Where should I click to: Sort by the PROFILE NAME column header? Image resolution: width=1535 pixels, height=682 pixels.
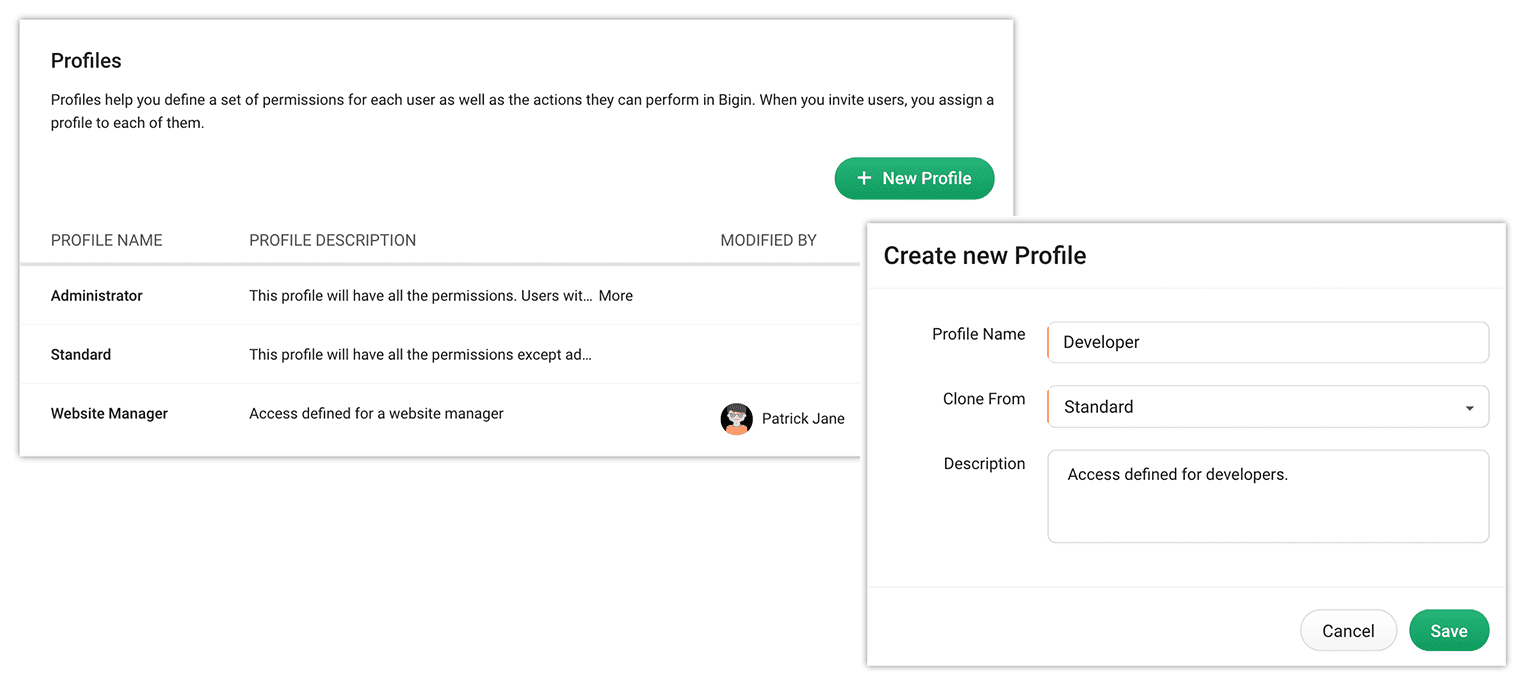(106, 240)
